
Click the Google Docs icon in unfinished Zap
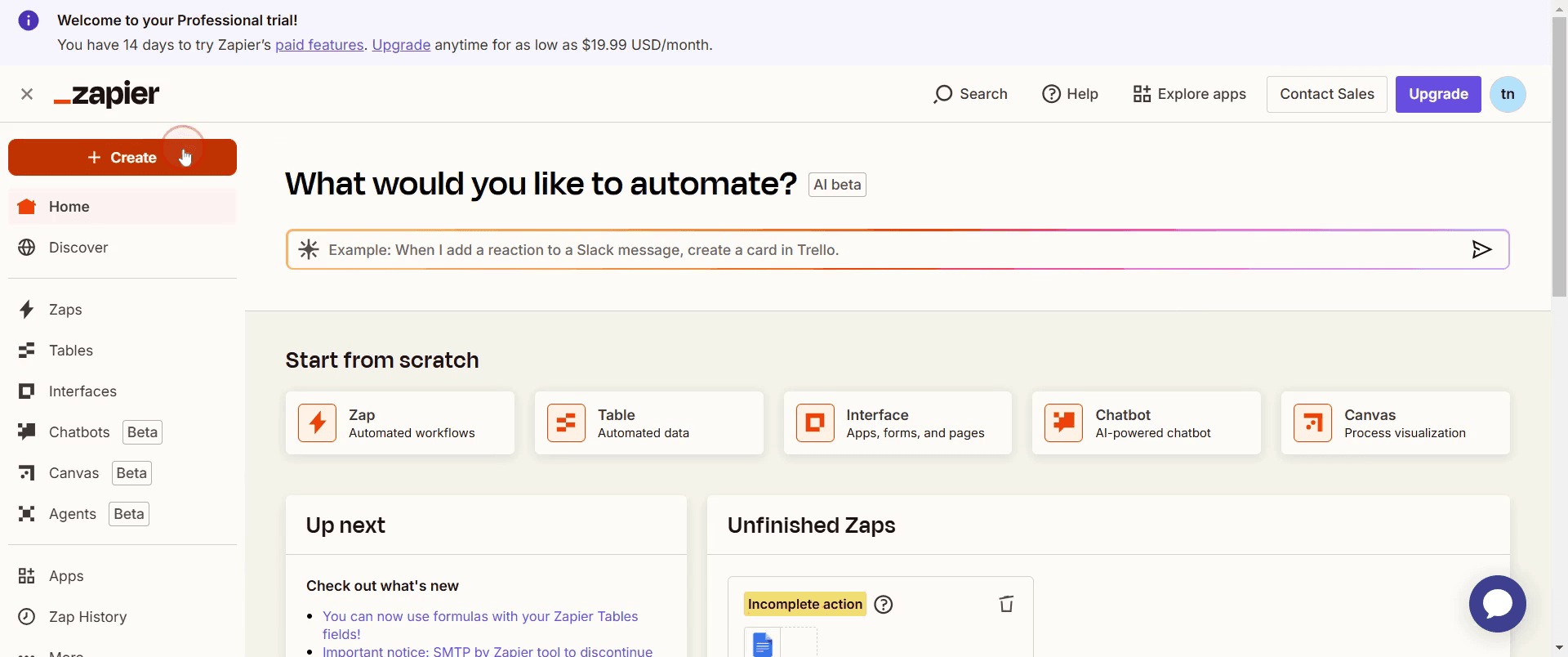(x=763, y=645)
